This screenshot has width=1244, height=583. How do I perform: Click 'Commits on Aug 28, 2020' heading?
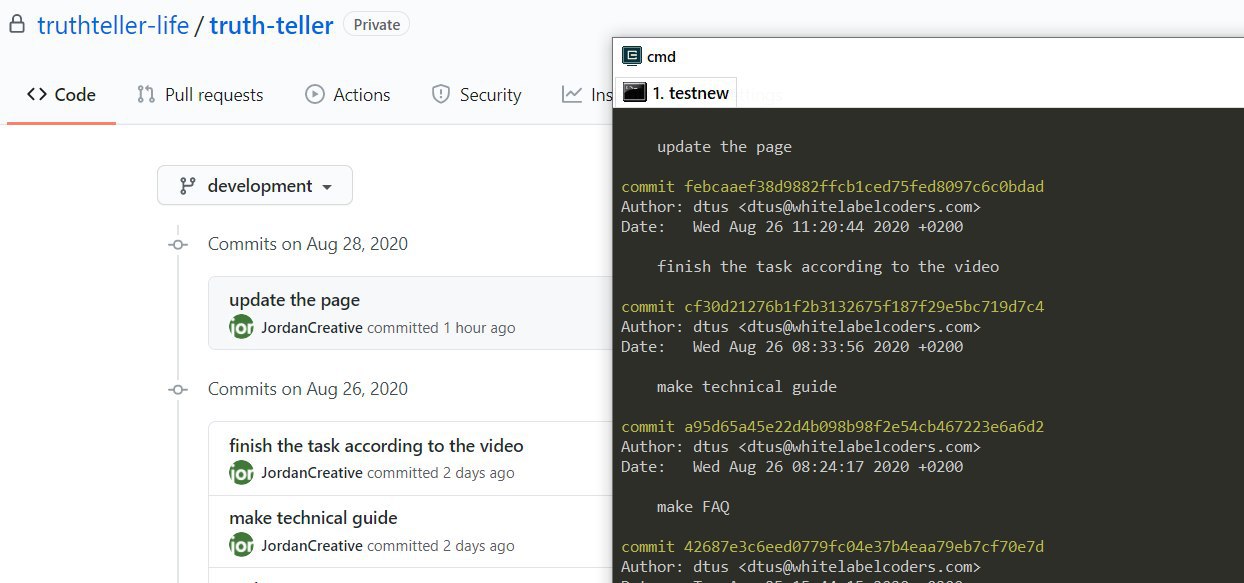click(x=308, y=244)
